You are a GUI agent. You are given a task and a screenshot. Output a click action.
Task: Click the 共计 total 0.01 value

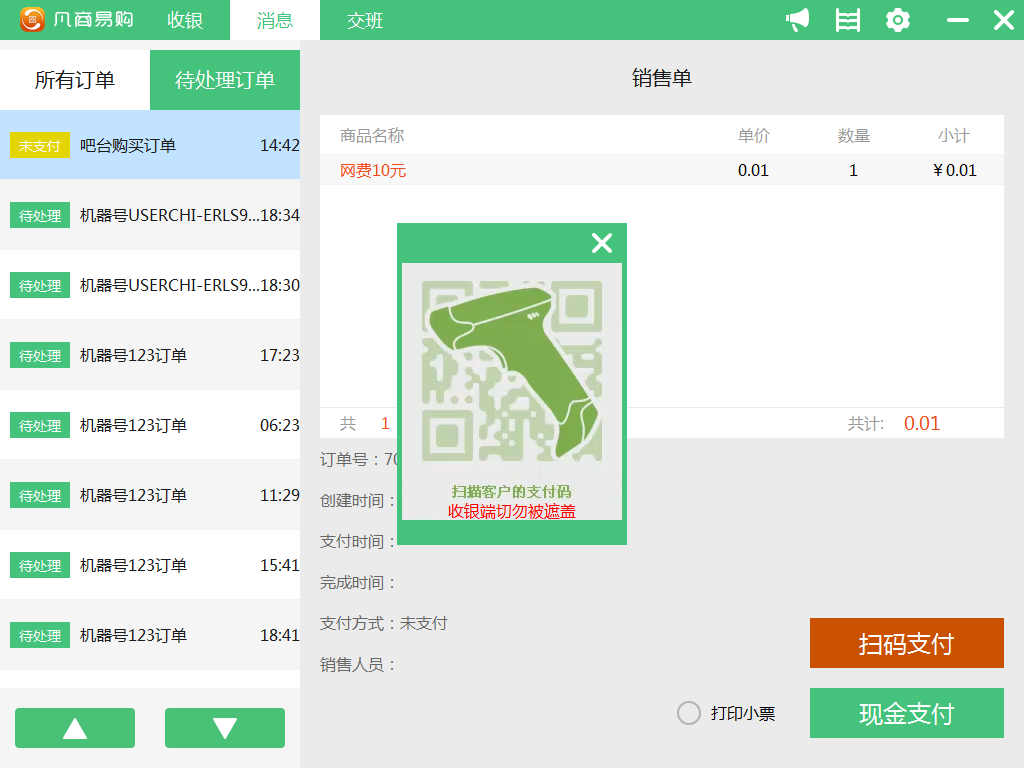(921, 423)
